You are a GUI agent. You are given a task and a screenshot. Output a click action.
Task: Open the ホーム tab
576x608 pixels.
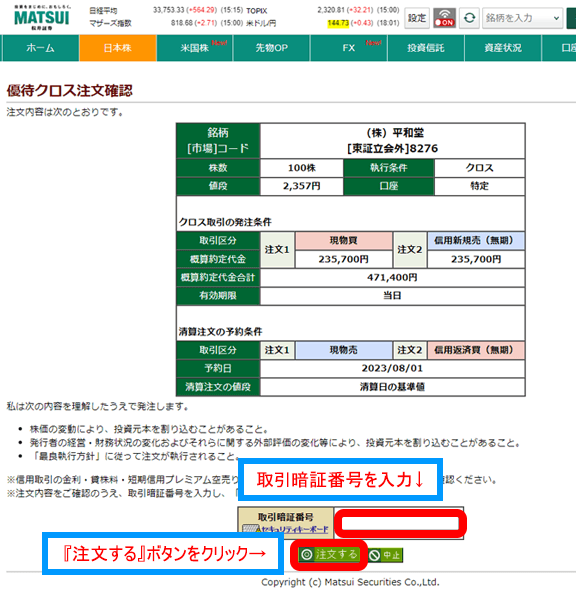pos(40,48)
